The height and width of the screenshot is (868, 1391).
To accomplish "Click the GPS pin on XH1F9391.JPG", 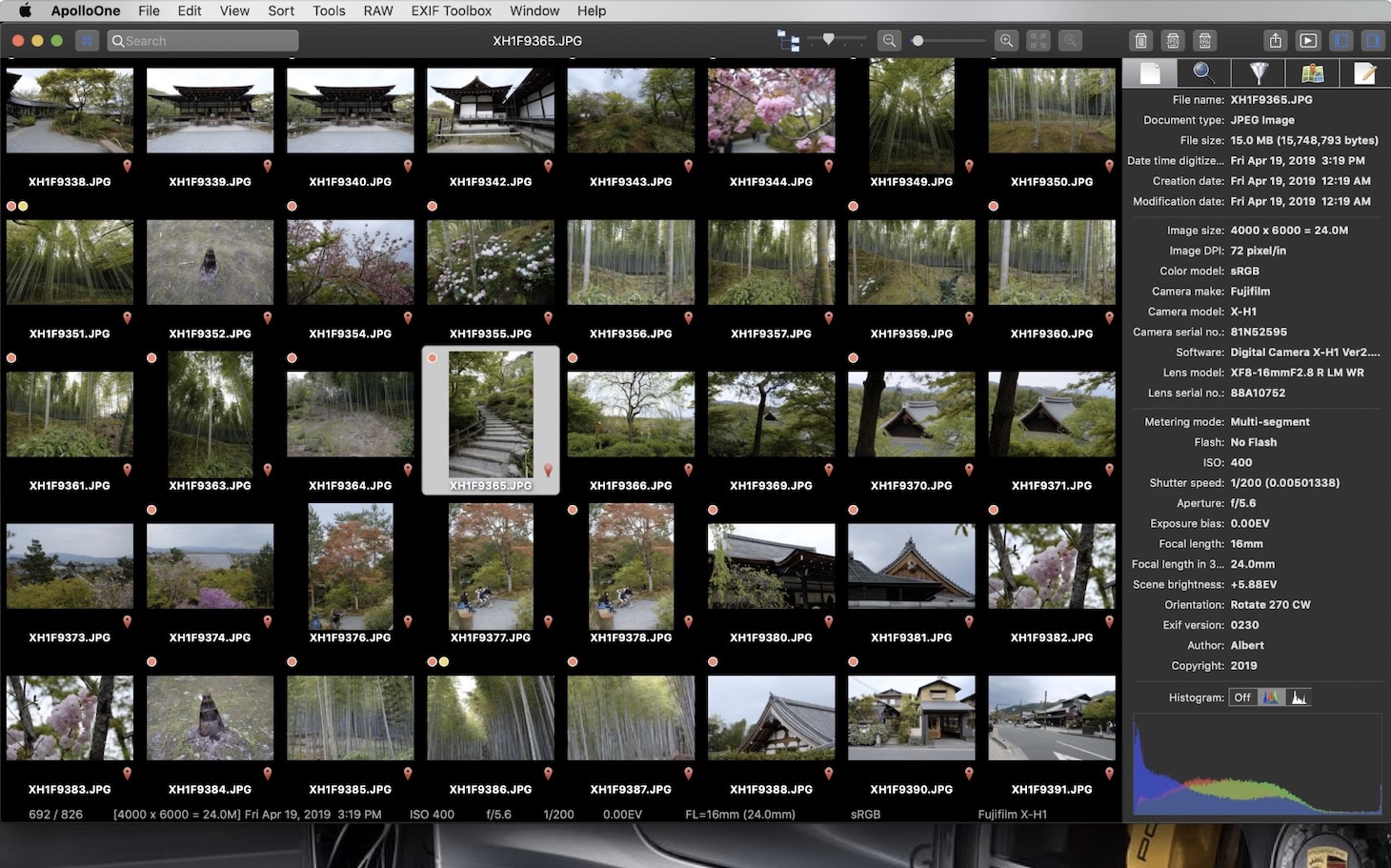I will coord(1109,775).
